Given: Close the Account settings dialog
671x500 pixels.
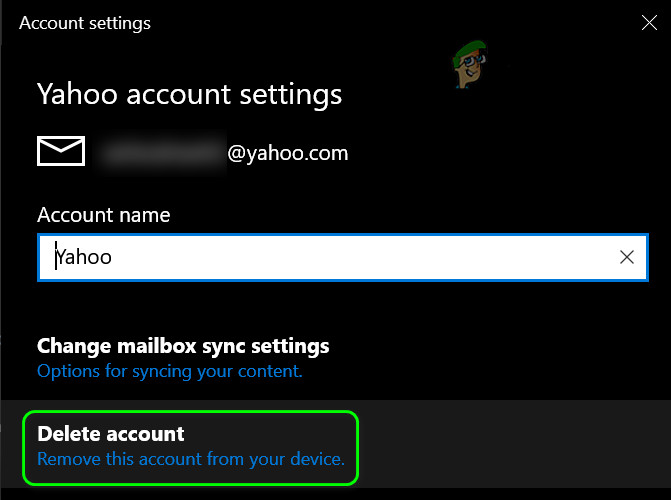Looking at the screenshot, I should point(649,23).
